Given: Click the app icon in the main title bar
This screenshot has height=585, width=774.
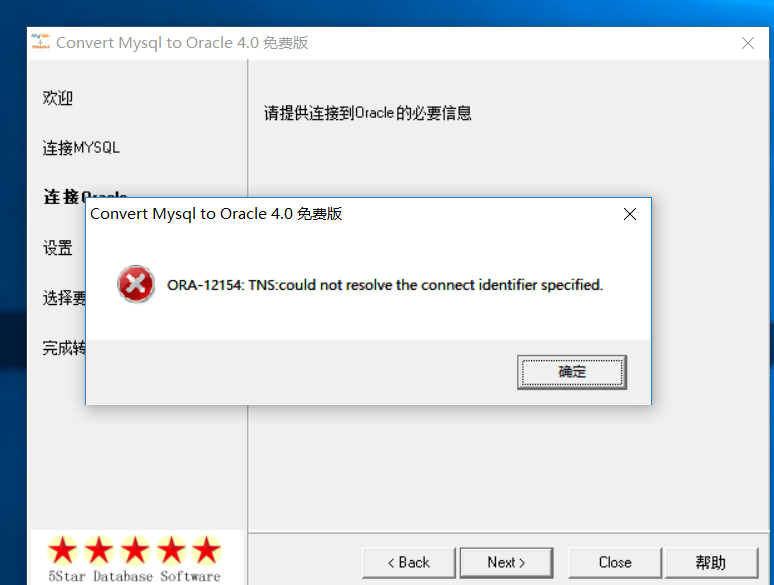Looking at the screenshot, I should tap(40, 41).
